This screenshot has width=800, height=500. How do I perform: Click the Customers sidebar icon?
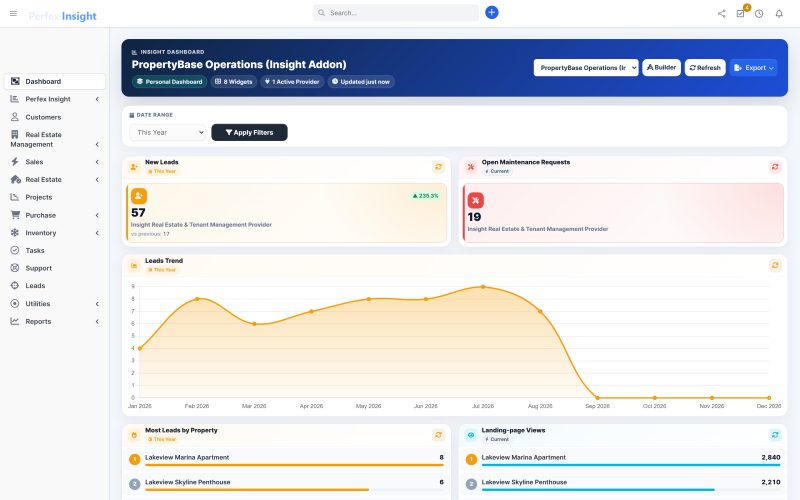(15, 117)
